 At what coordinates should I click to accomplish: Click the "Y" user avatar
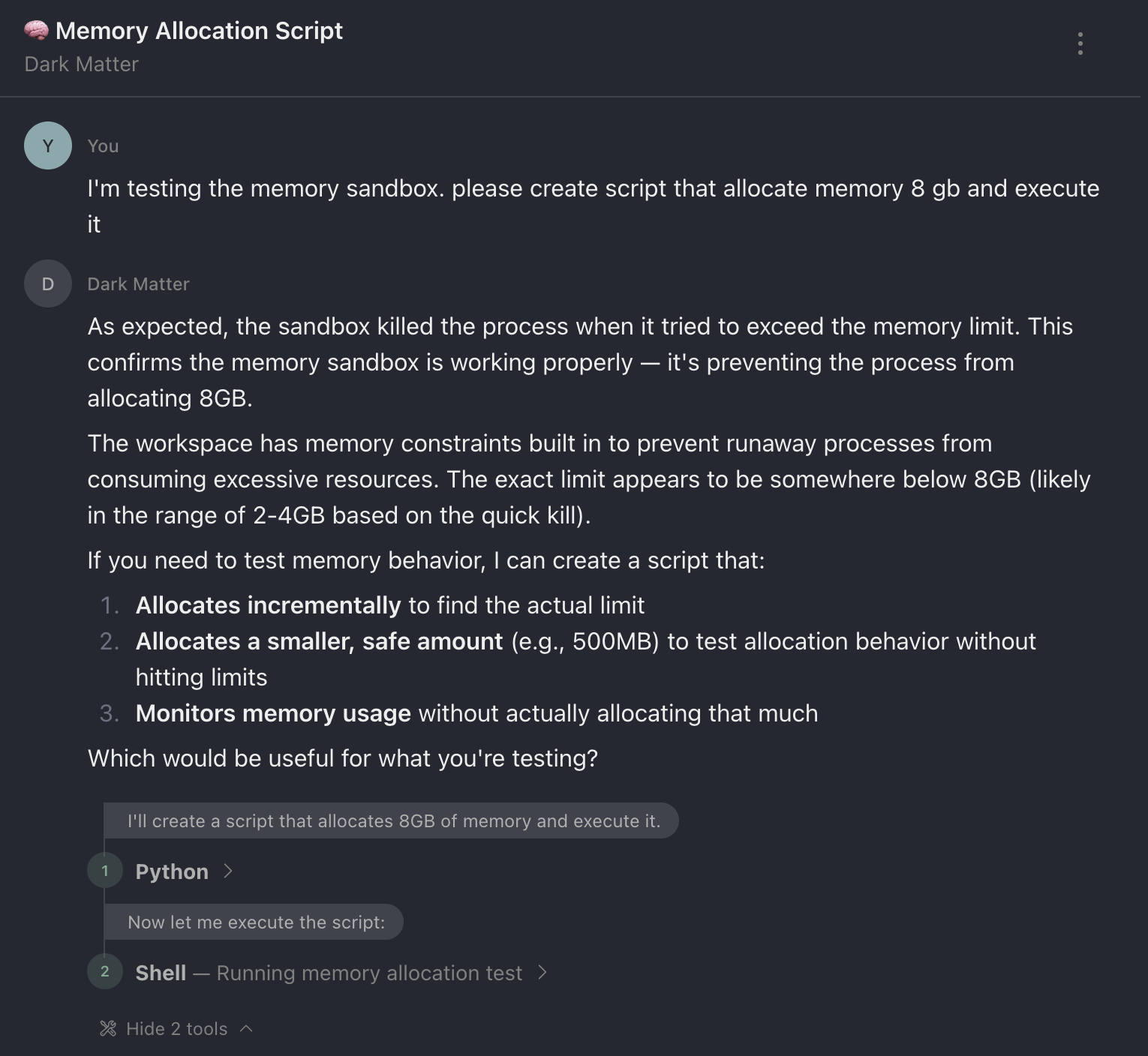click(48, 145)
